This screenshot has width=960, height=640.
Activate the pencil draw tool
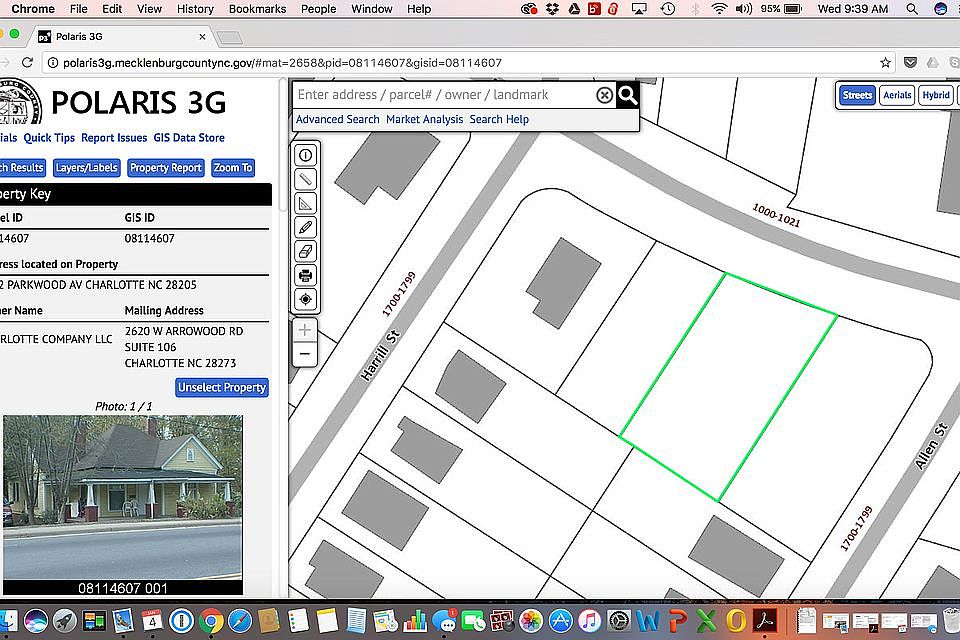(x=306, y=227)
